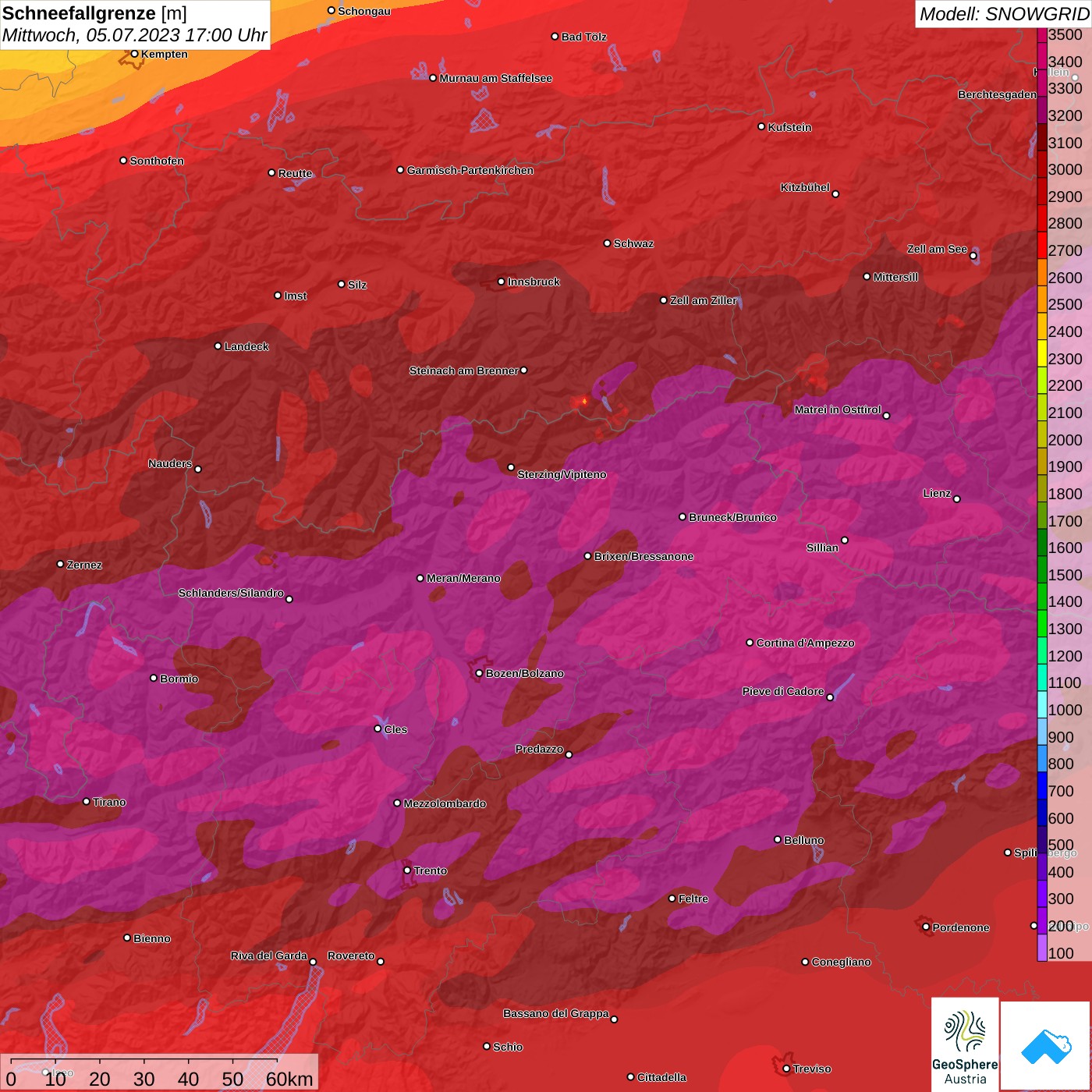Click the Matrei in Osttirol label

(838, 409)
